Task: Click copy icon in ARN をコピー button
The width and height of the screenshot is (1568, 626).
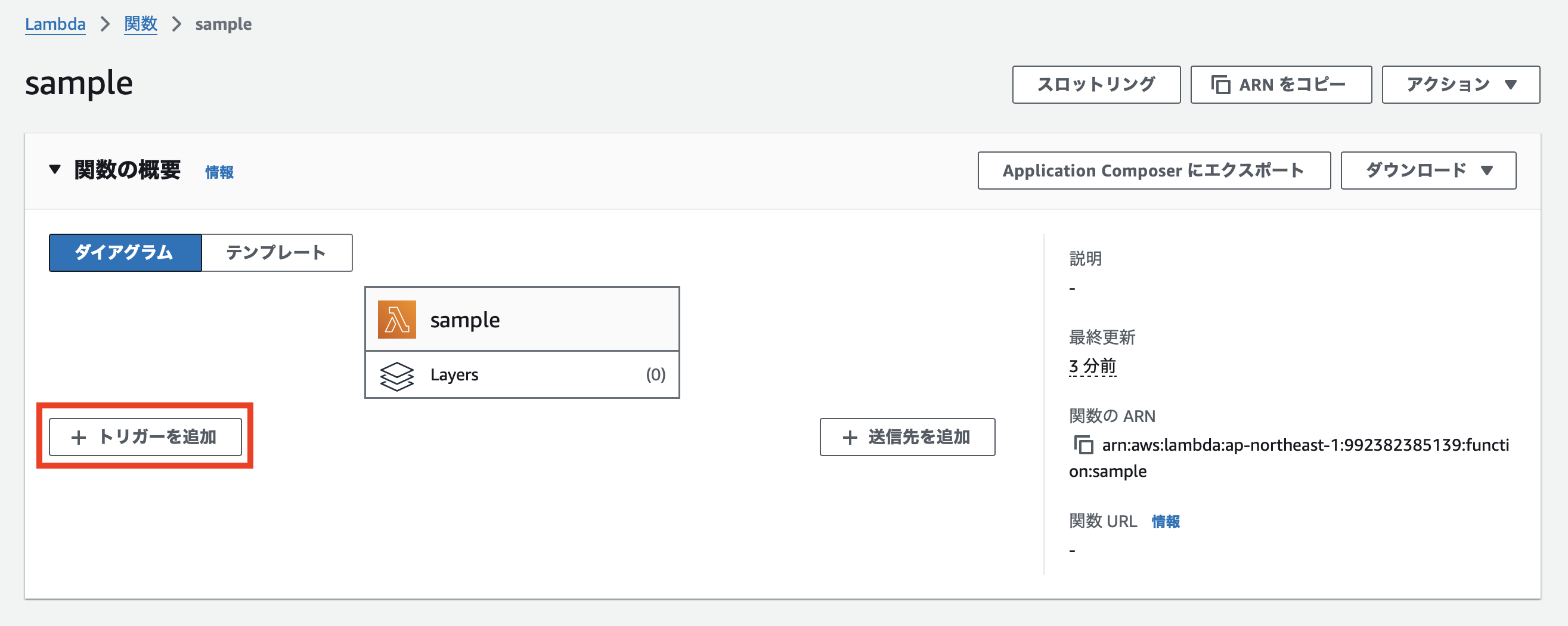Action: [x=1220, y=85]
